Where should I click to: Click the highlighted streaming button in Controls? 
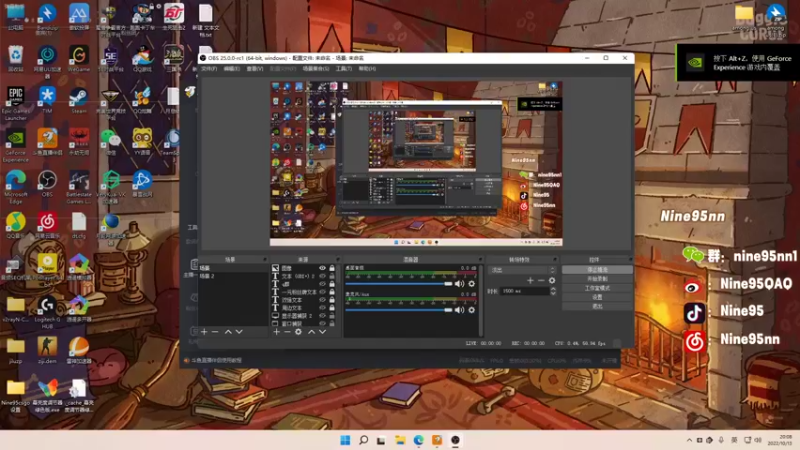[597, 270]
